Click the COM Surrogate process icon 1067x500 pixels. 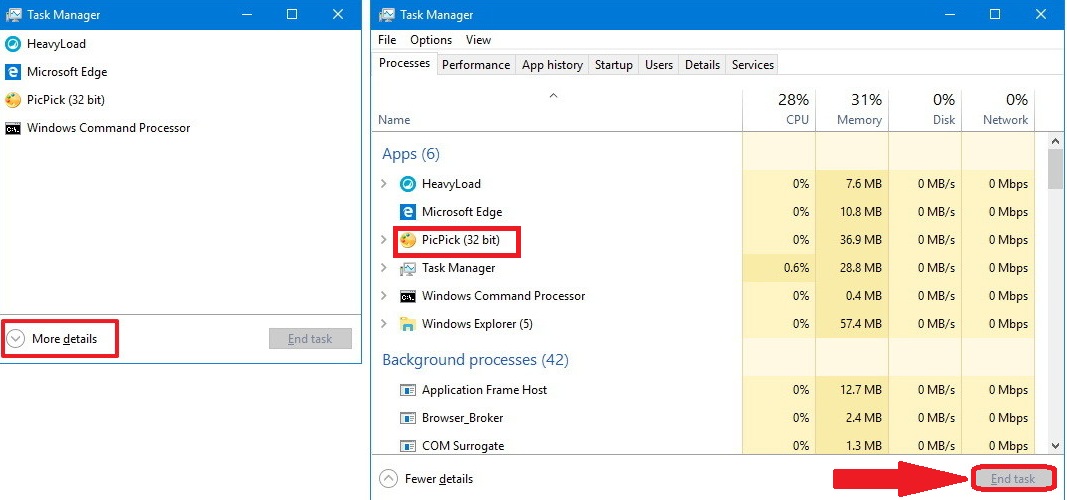click(x=408, y=446)
